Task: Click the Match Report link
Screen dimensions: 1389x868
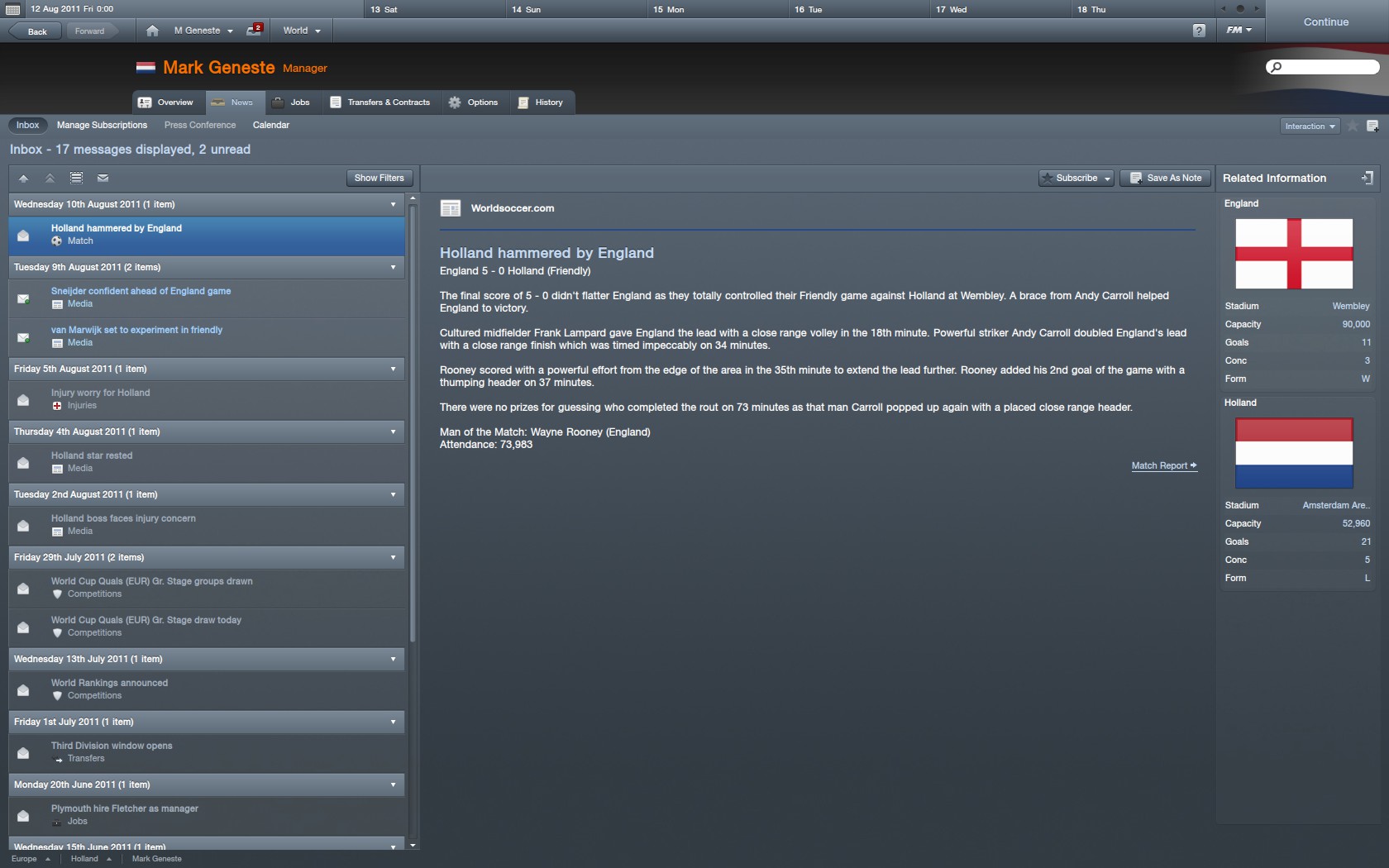Action: pos(1164,465)
